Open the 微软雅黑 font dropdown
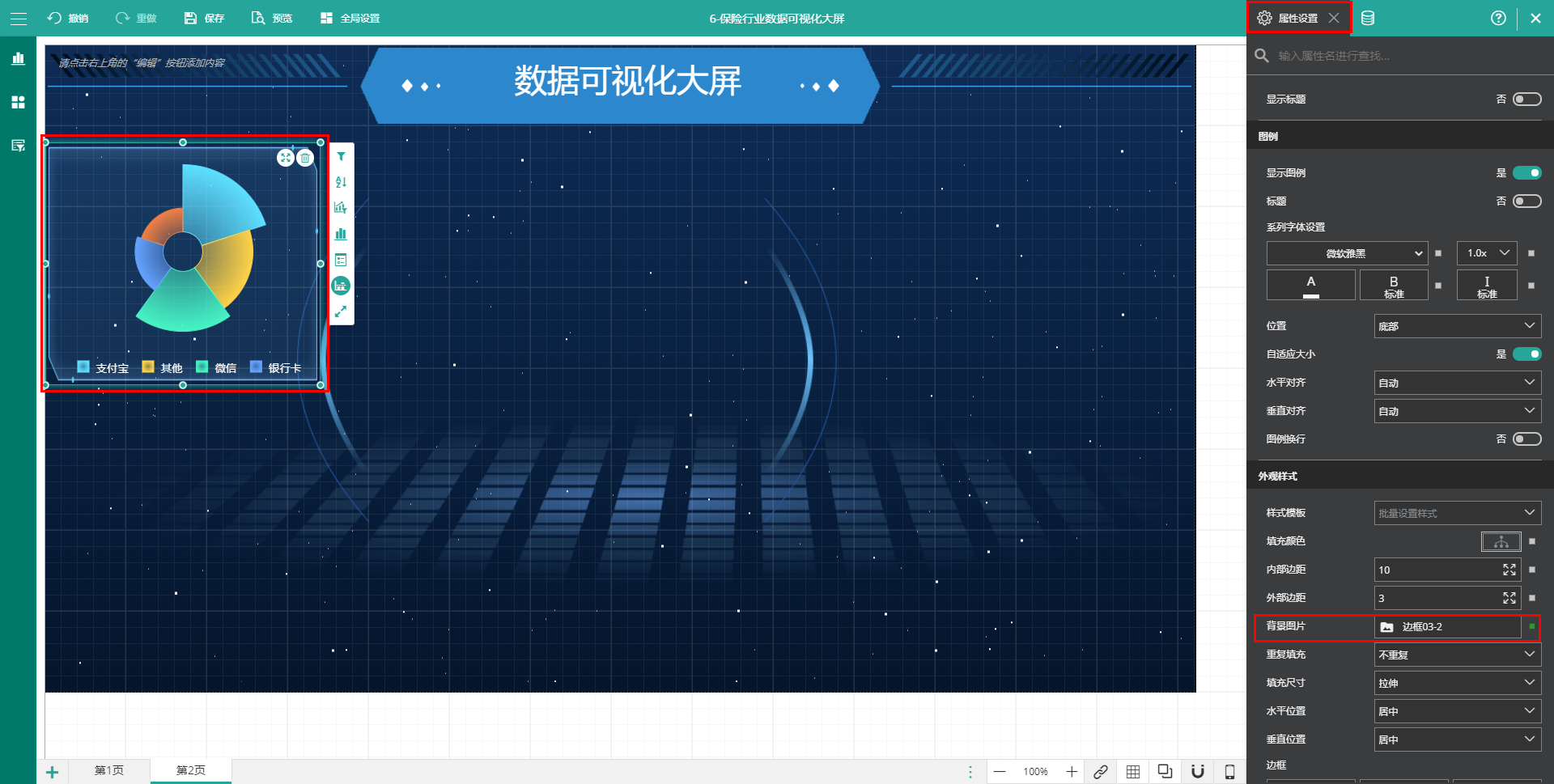Image resolution: width=1554 pixels, height=784 pixels. (x=1346, y=253)
